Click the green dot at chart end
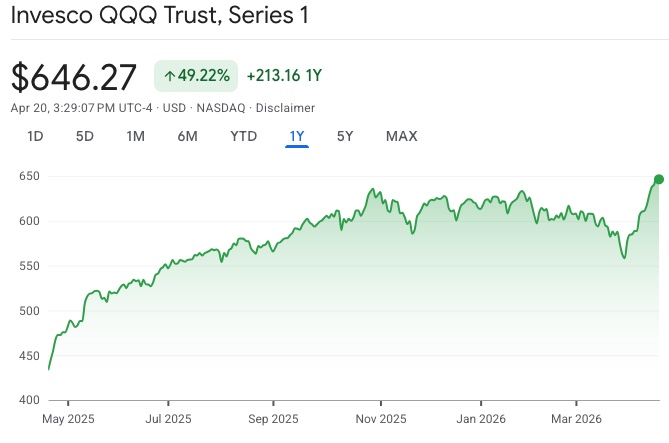Screen dimensions: 669x443 coord(659,179)
